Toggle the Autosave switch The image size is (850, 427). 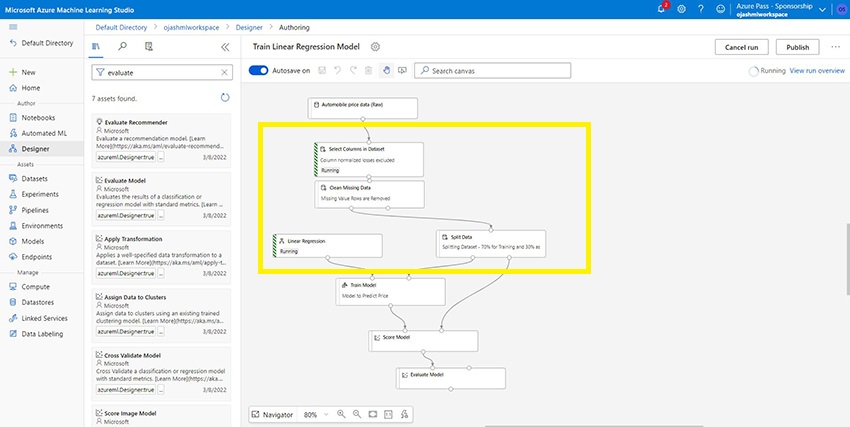(x=259, y=70)
